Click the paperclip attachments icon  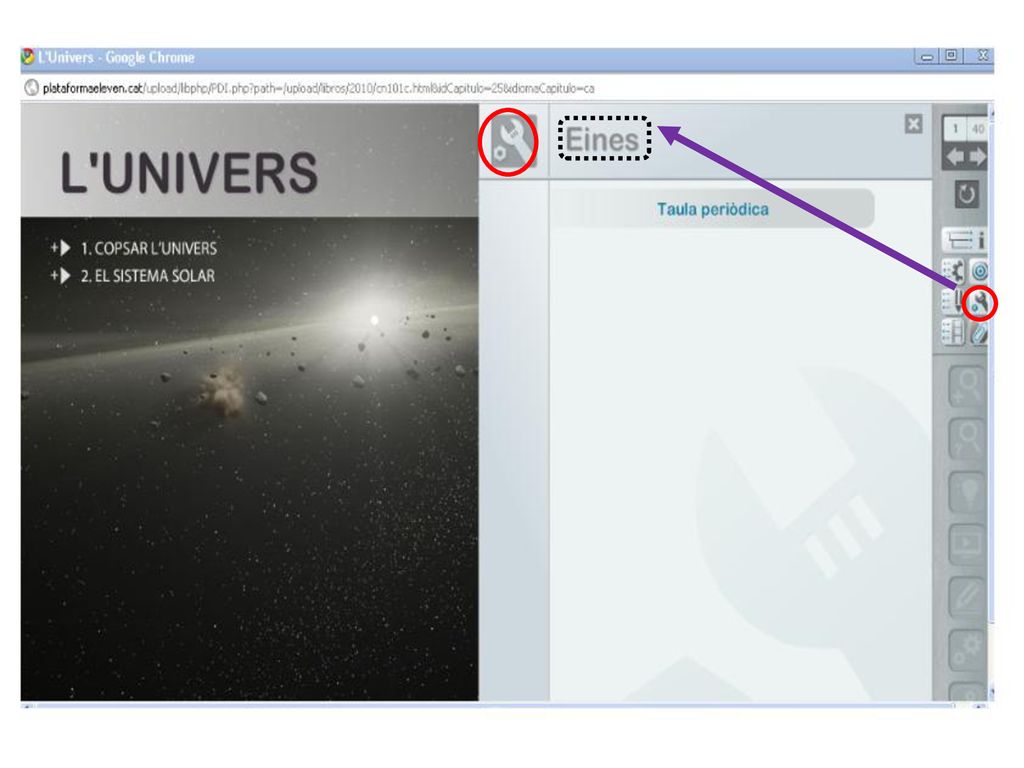point(979,334)
